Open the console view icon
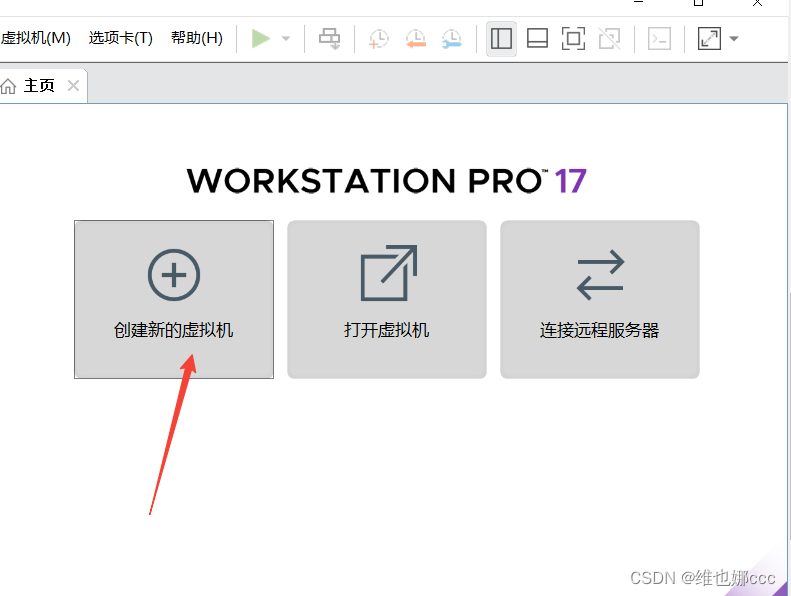 (x=659, y=38)
